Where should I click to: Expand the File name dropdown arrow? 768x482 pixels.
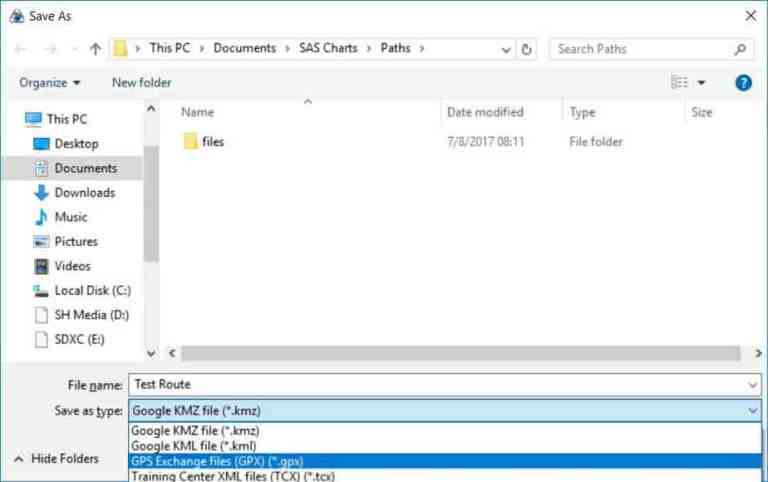point(752,385)
